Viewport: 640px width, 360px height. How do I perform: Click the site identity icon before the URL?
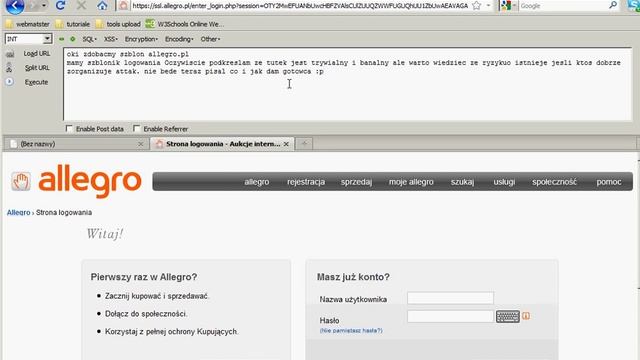[x=124, y=6]
